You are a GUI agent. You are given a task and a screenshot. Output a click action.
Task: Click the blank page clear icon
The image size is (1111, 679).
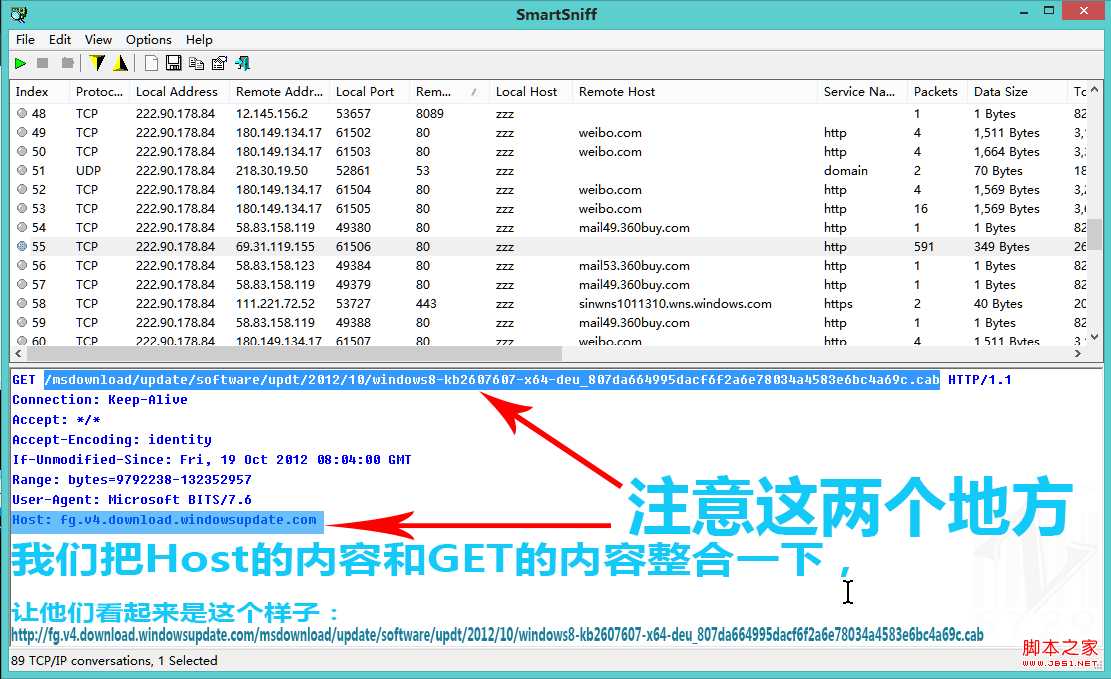click(151, 63)
